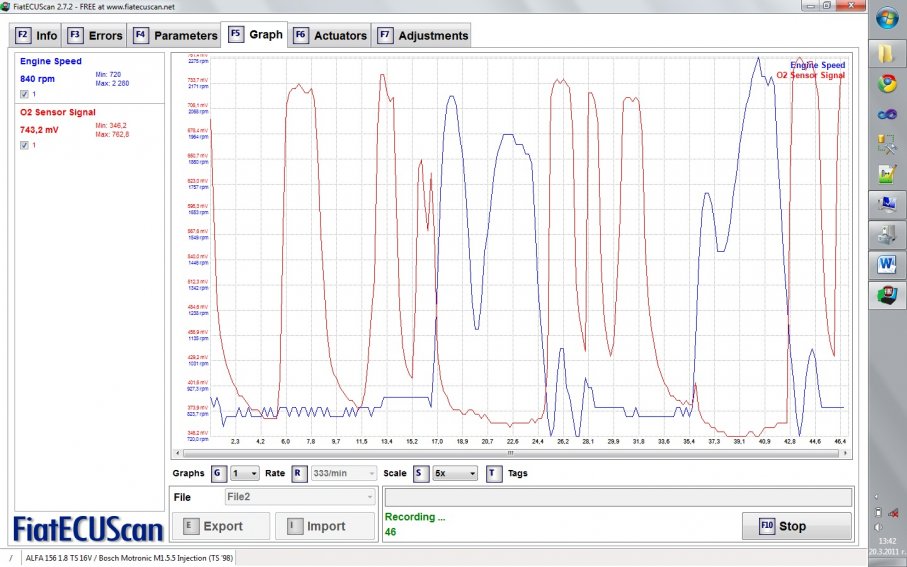Toggle the O2 Sensor Signal graph checkbox

(x=25, y=145)
